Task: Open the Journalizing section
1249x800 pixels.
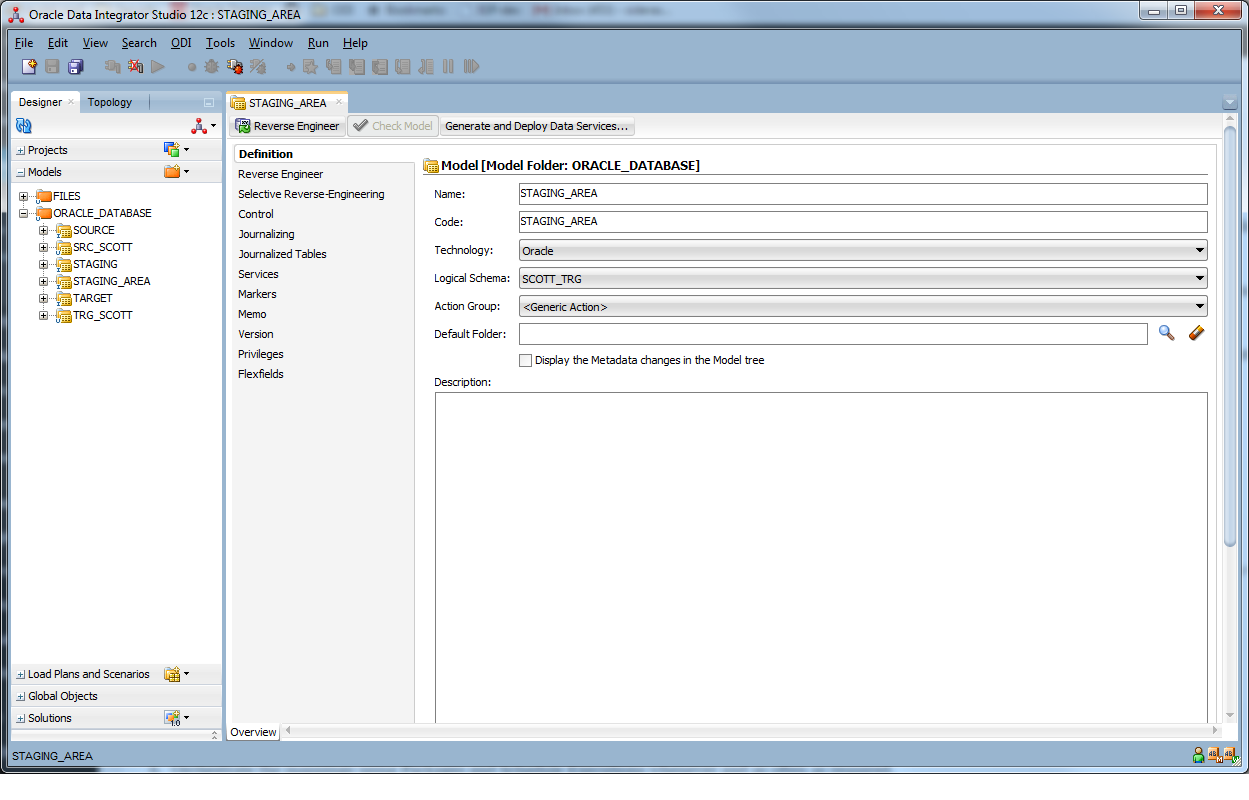Action: click(x=266, y=234)
